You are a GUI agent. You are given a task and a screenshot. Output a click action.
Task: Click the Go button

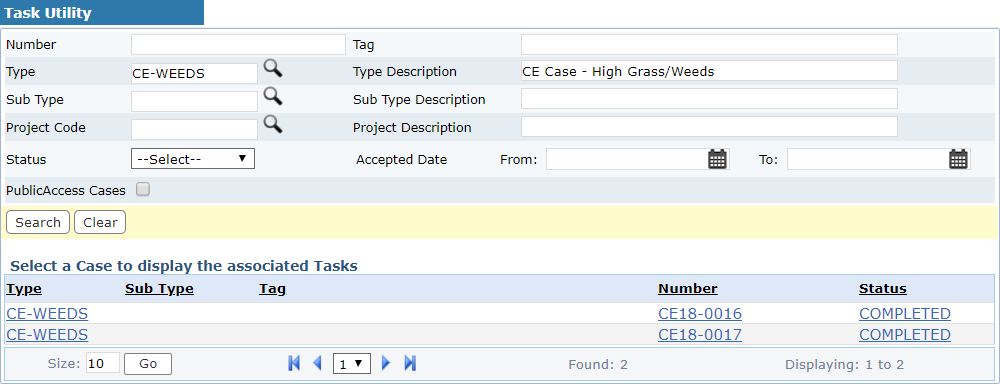(x=148, y=364)
